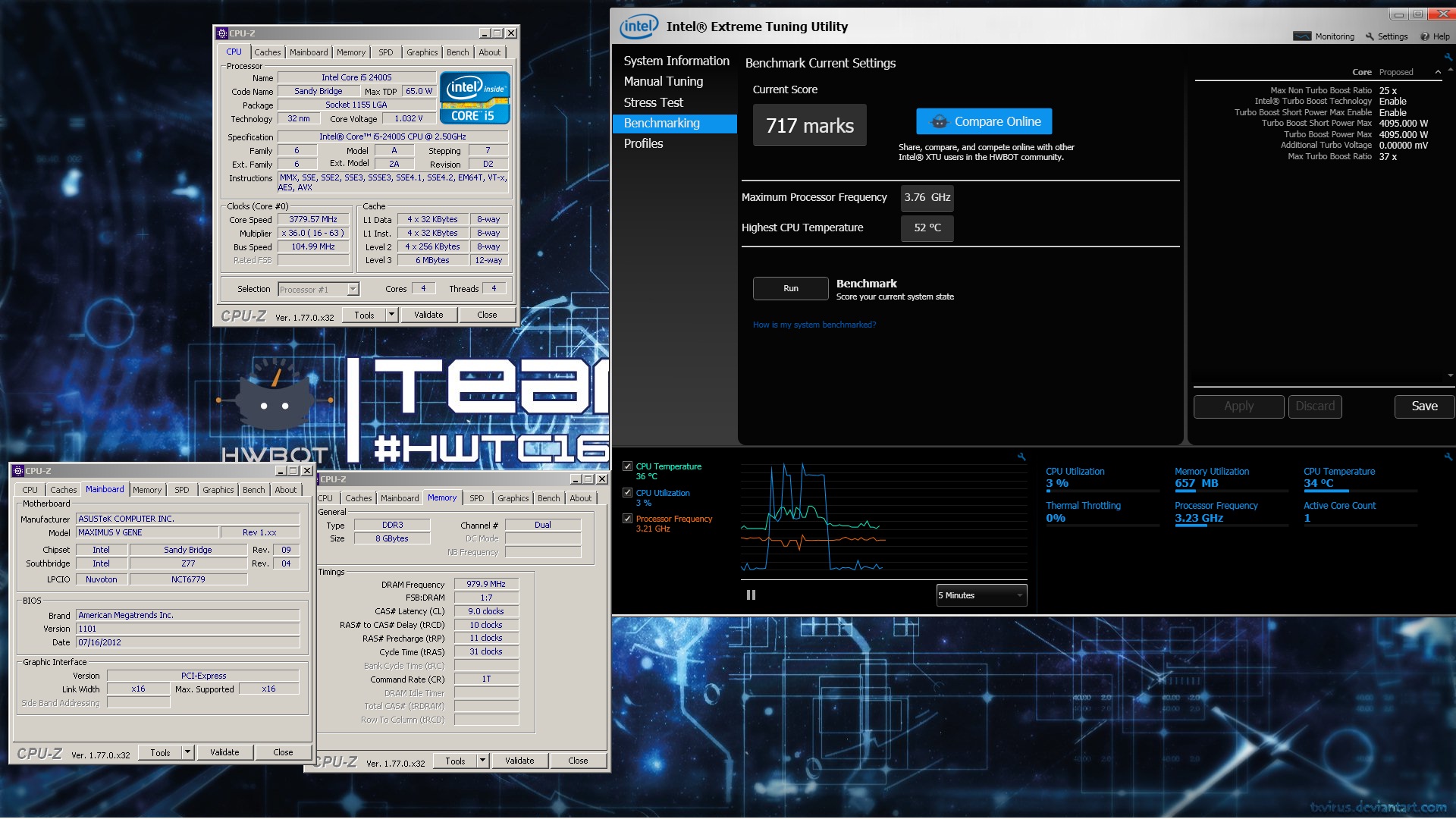Click the Compare Online button
This screenshot has height=819, width=1456.
point(984,121)
